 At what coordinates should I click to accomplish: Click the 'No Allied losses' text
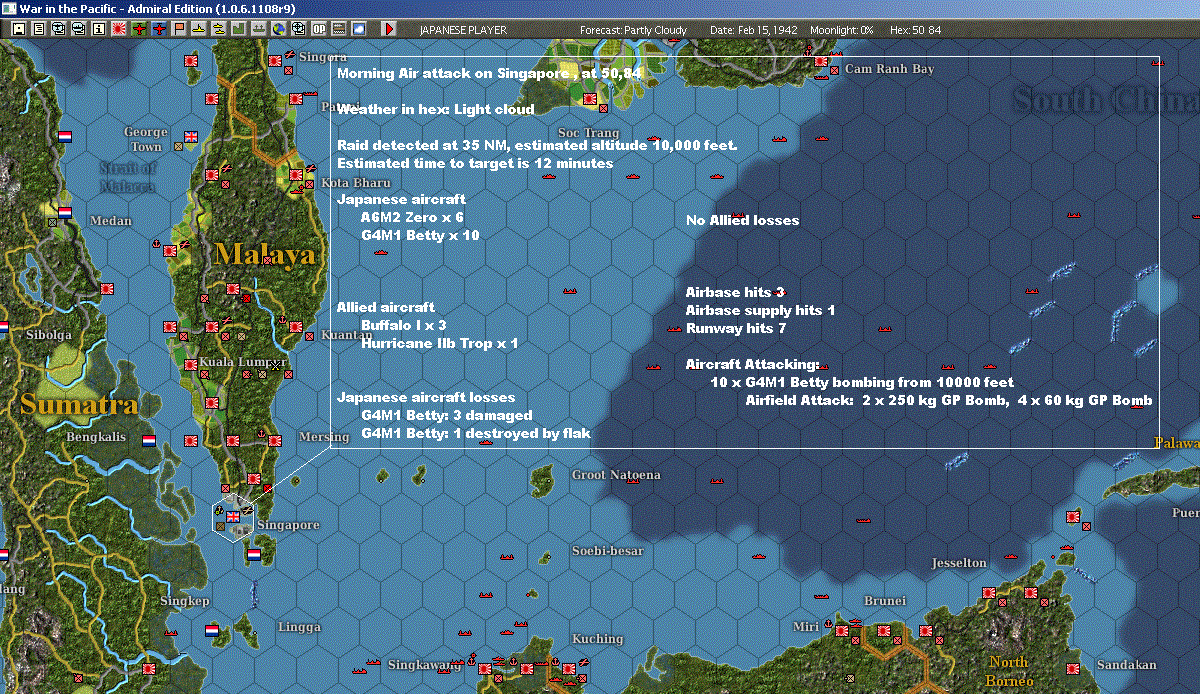click(742, 220)
